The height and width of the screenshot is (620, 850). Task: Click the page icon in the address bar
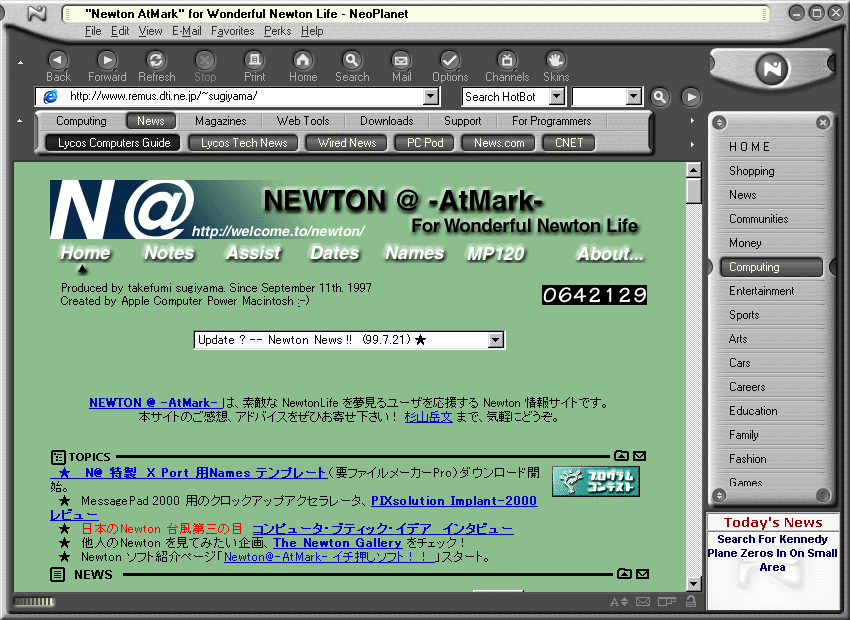pos(50,96)
